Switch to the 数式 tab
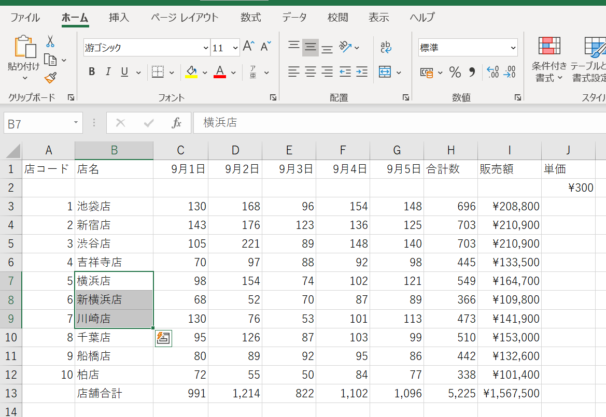 coord(250,17)
